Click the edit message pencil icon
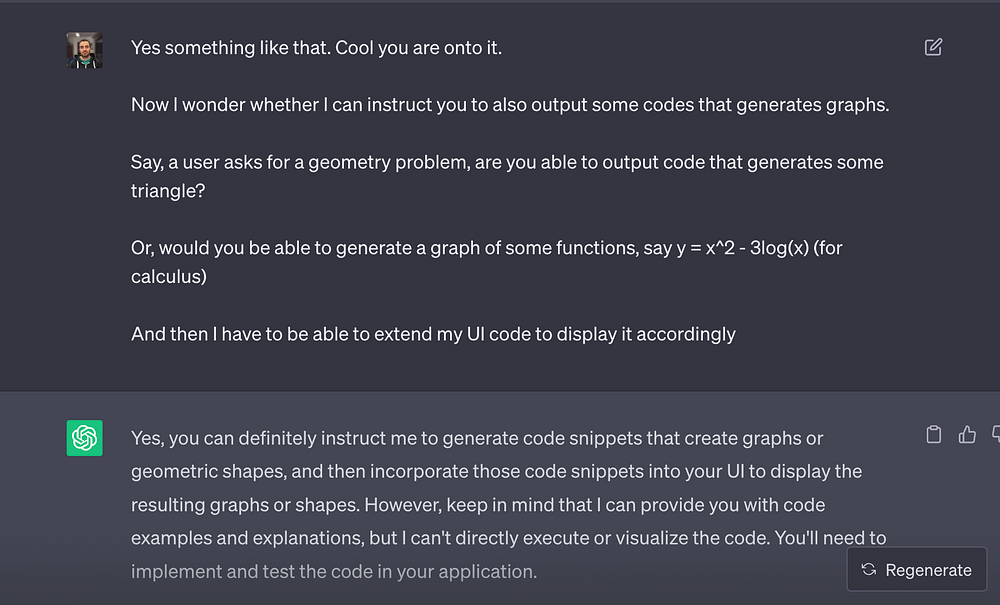Viewport: 1000px width, 605px height. pos(933,47)
